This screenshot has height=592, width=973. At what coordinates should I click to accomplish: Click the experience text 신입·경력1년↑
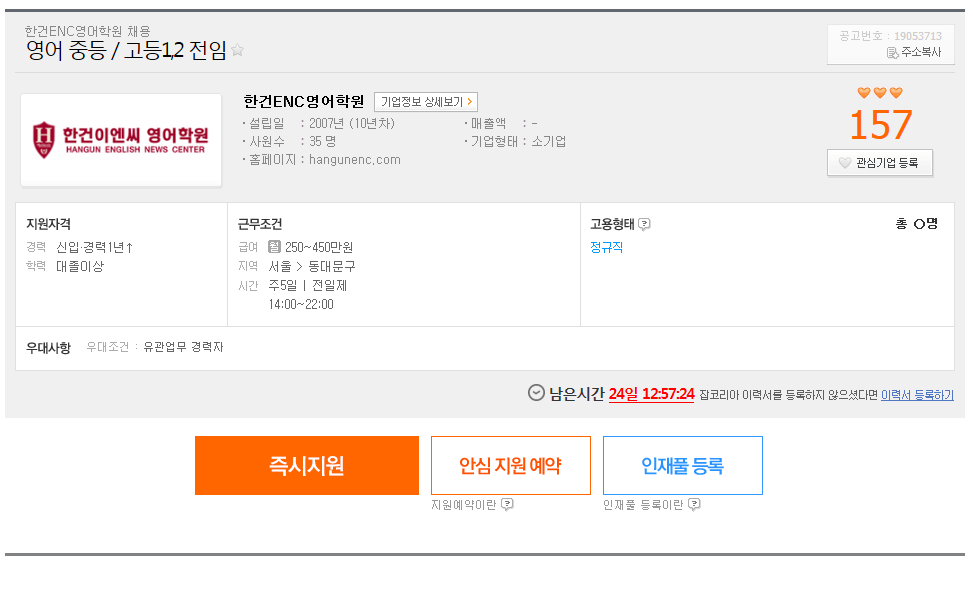[95, 248]
